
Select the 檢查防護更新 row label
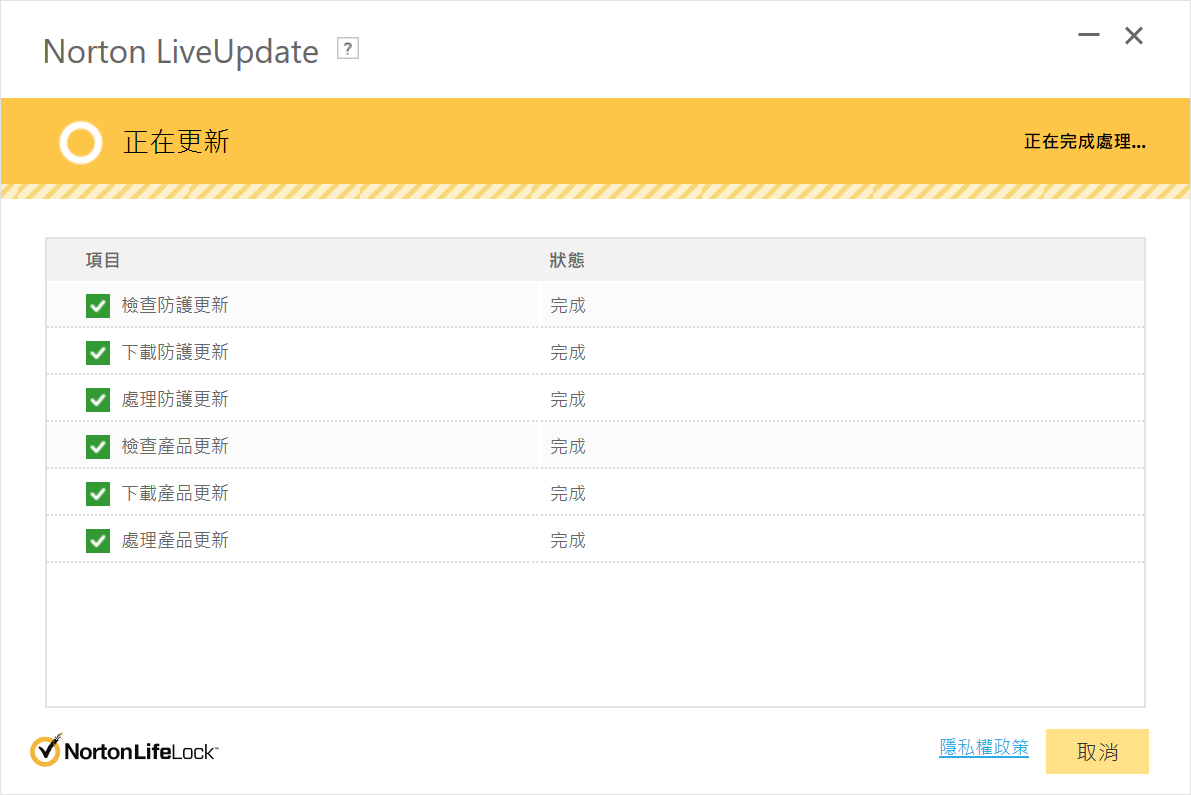(x=175, y=306)
